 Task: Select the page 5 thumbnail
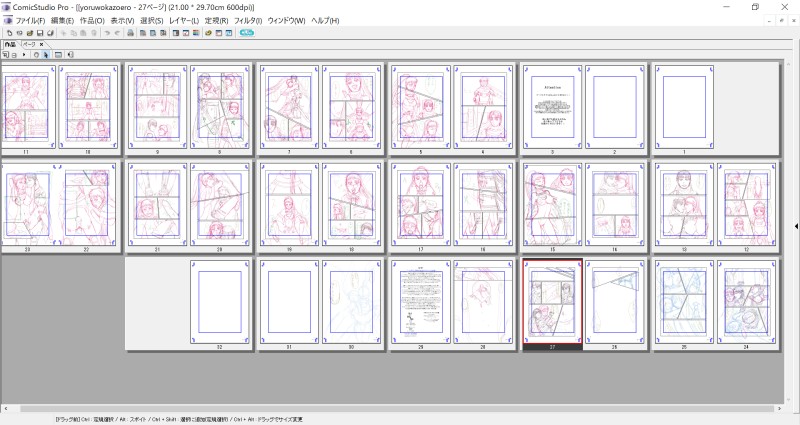click(x=421, y=107)
